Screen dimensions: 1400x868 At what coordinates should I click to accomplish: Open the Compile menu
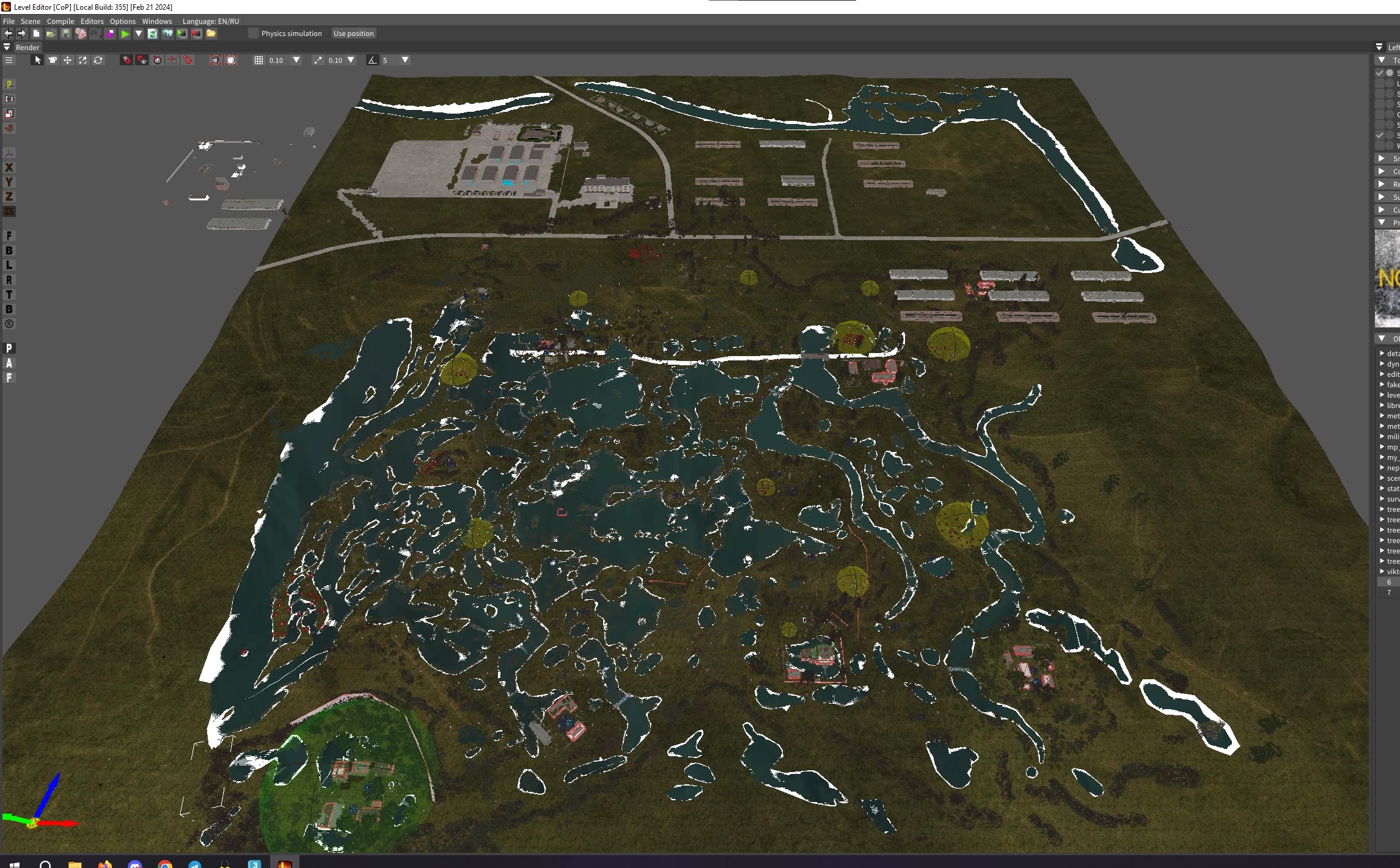click(60, 21)
